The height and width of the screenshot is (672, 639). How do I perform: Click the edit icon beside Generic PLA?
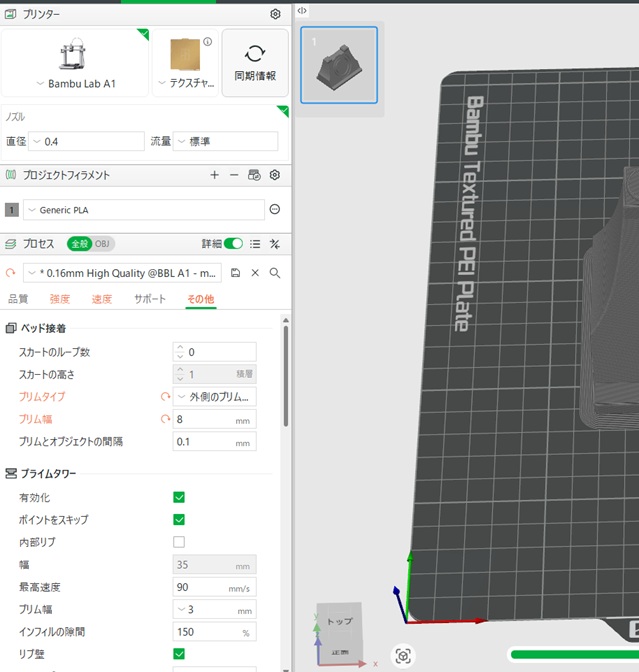coord(274,210)
